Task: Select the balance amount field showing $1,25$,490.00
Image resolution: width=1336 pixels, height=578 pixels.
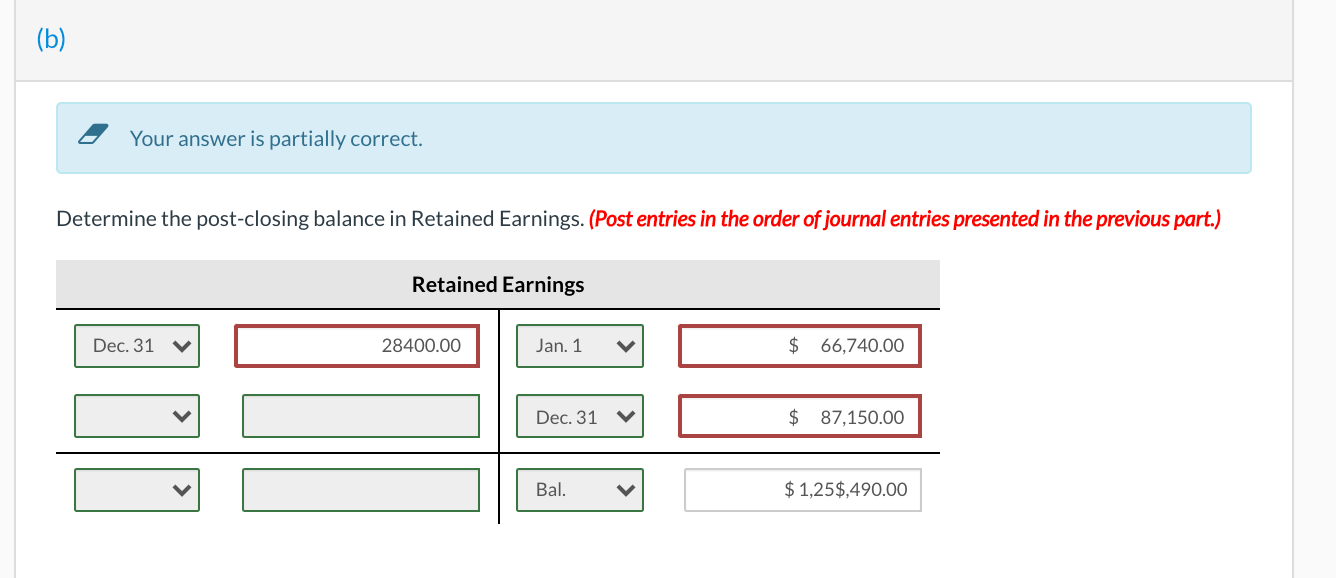Action: point(801,489)
